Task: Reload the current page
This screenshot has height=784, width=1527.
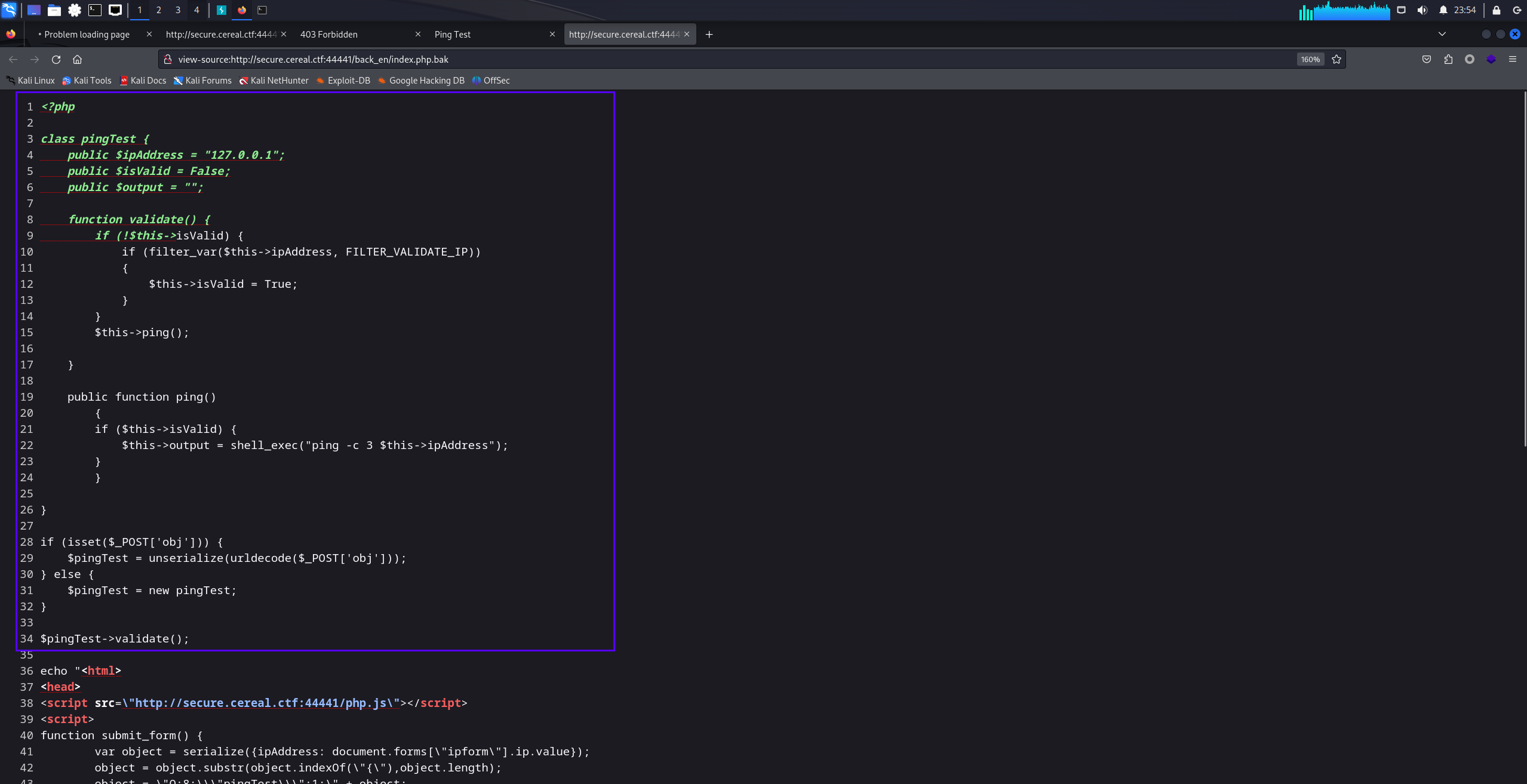Action: point(56,59)
